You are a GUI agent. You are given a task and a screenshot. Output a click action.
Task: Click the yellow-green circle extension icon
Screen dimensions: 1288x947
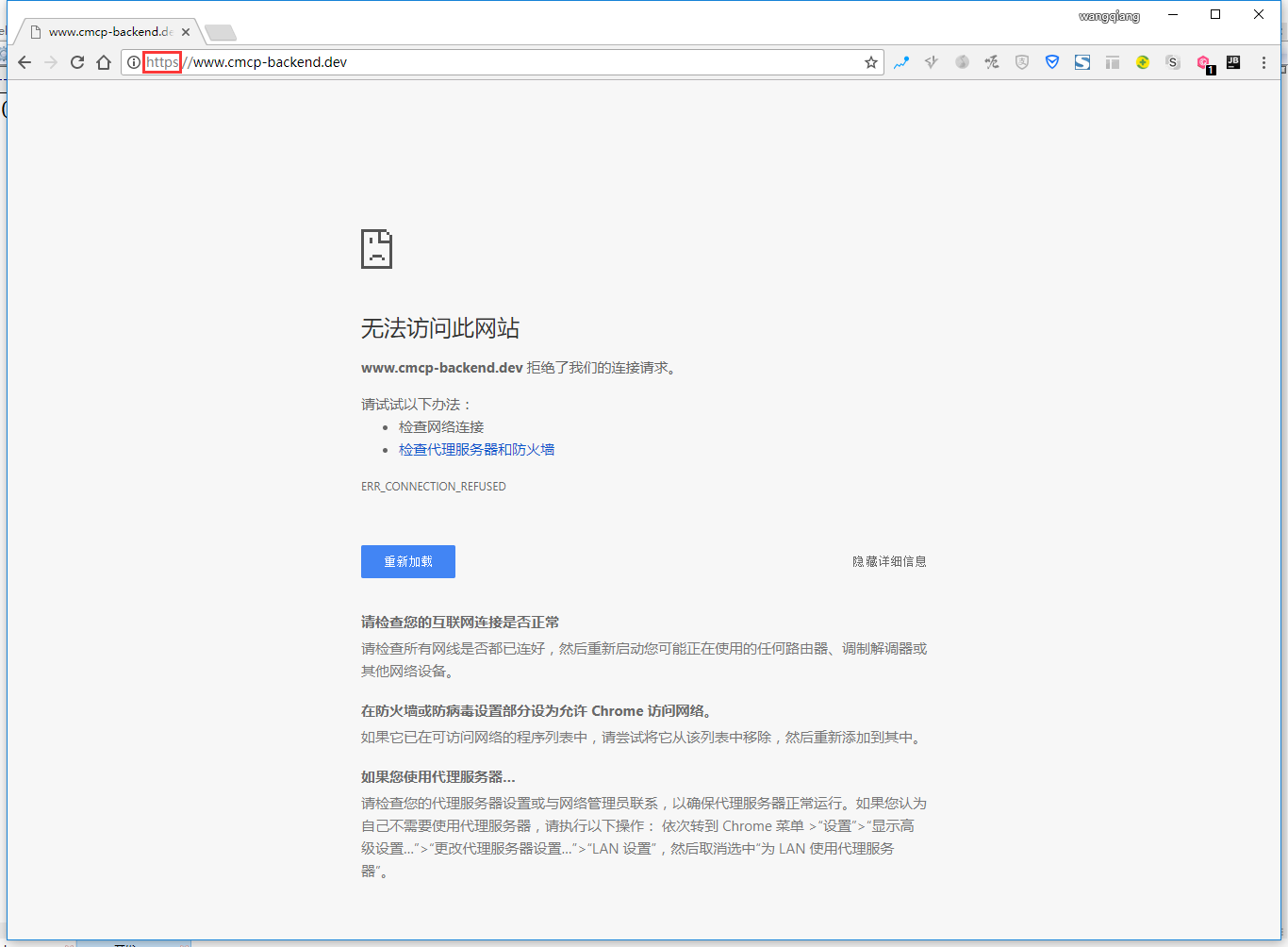1143,62
